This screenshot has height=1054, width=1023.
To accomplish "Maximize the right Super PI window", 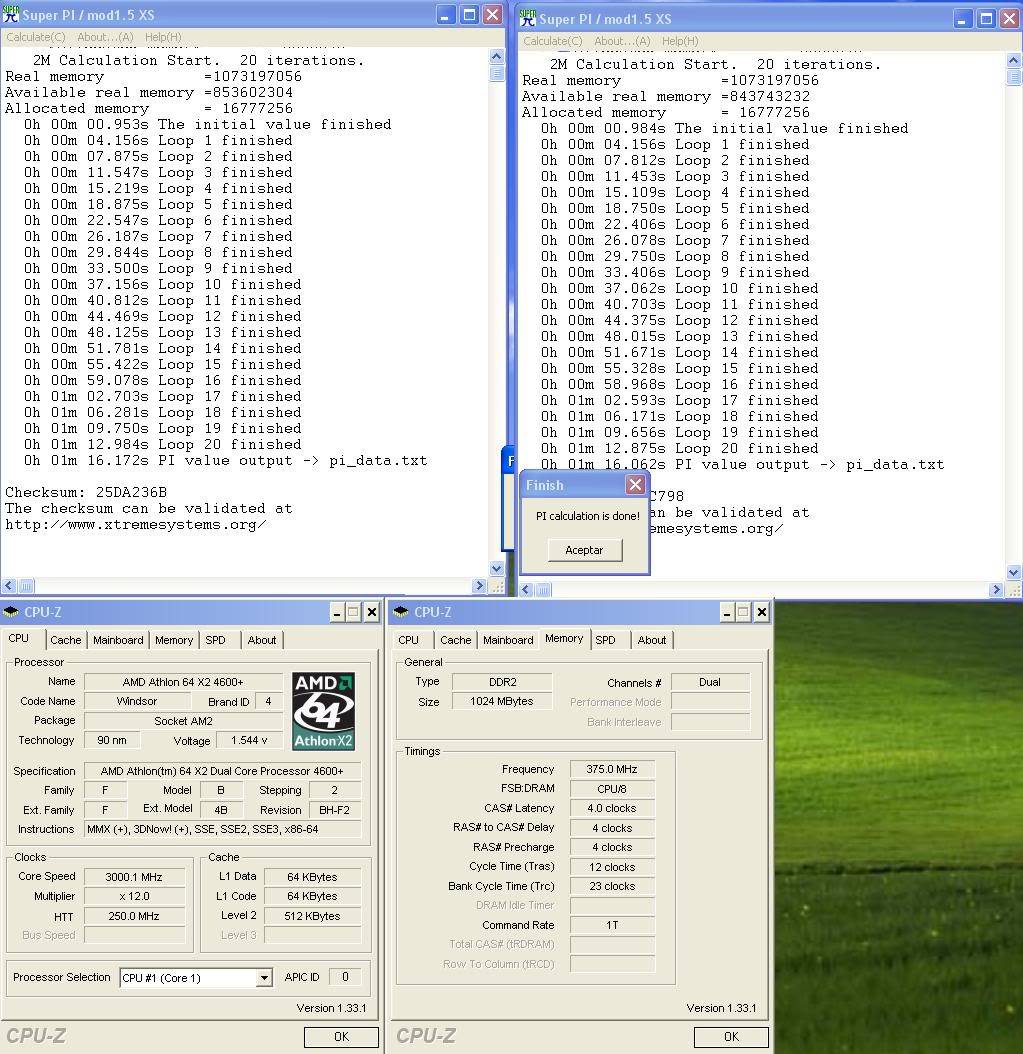I will (x=986, y=19).
